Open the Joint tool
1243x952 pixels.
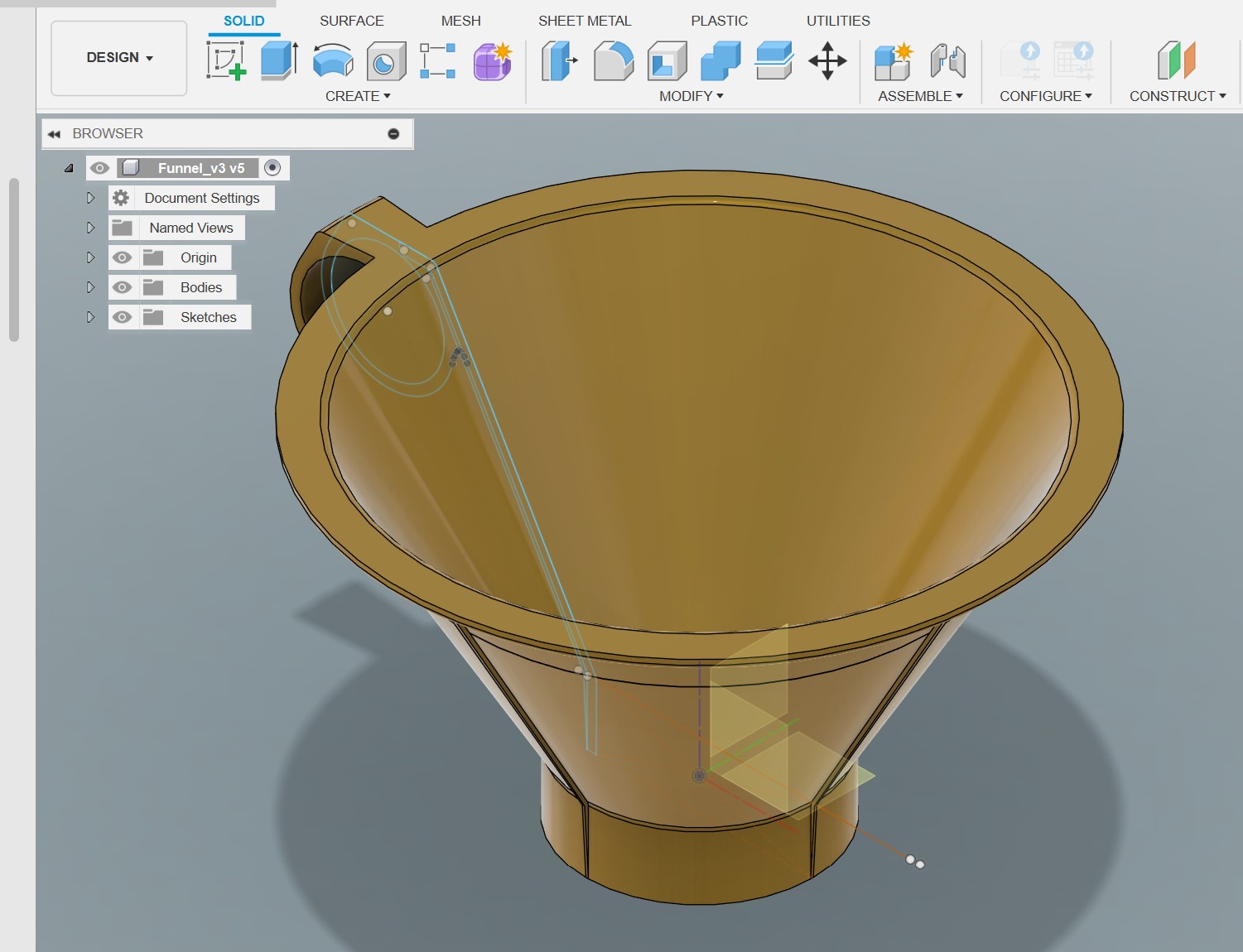(947, 60)
